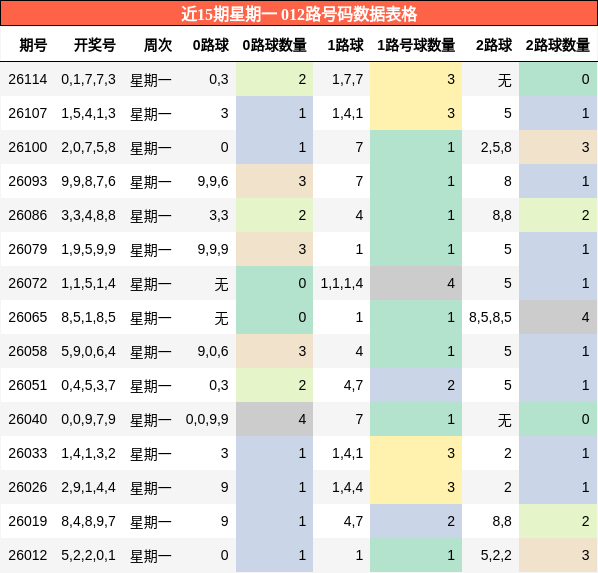Click the 1路号球数量 column header
The height and width of the screenshot is (573, 598).
(x=416, y=45)
